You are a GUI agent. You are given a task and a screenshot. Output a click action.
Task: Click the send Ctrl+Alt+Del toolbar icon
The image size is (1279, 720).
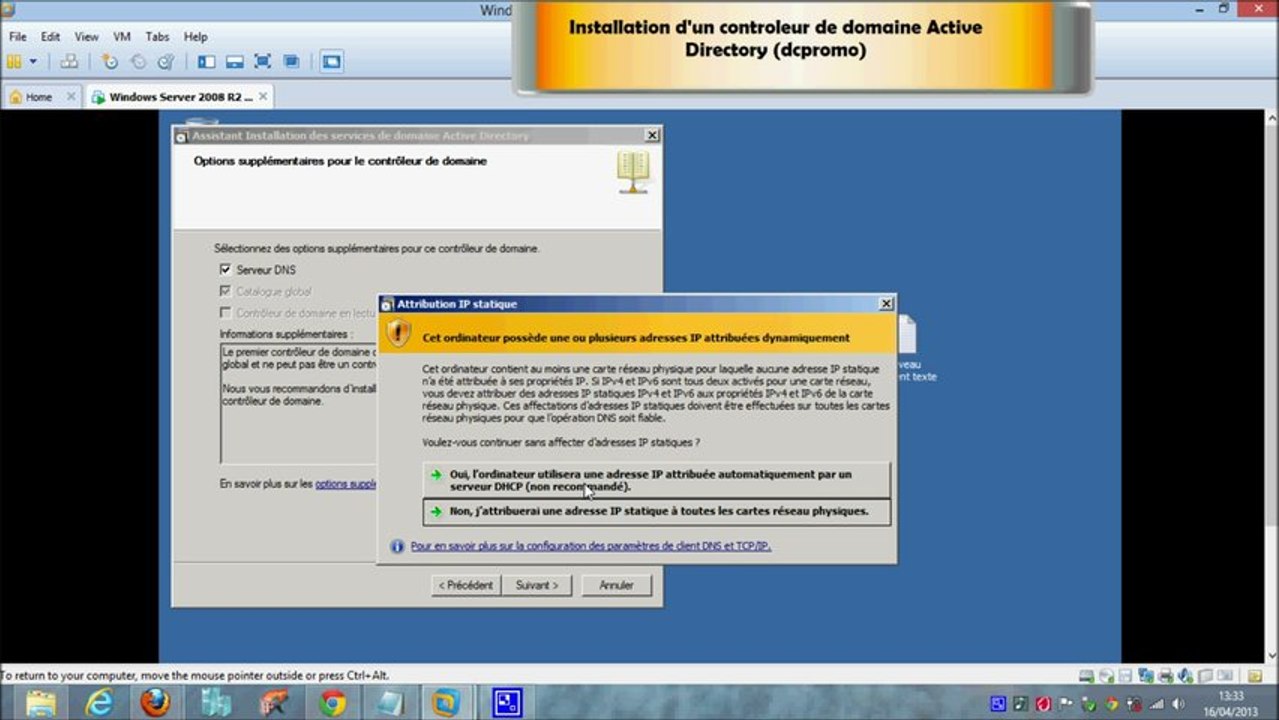click(x=69, y=62)
